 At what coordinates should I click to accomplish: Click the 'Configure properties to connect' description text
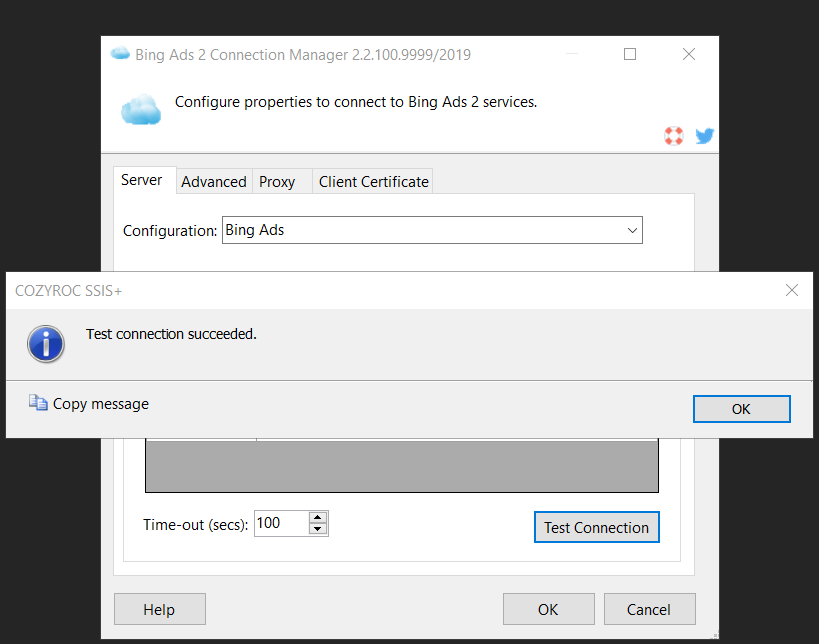tap(356, 102)
